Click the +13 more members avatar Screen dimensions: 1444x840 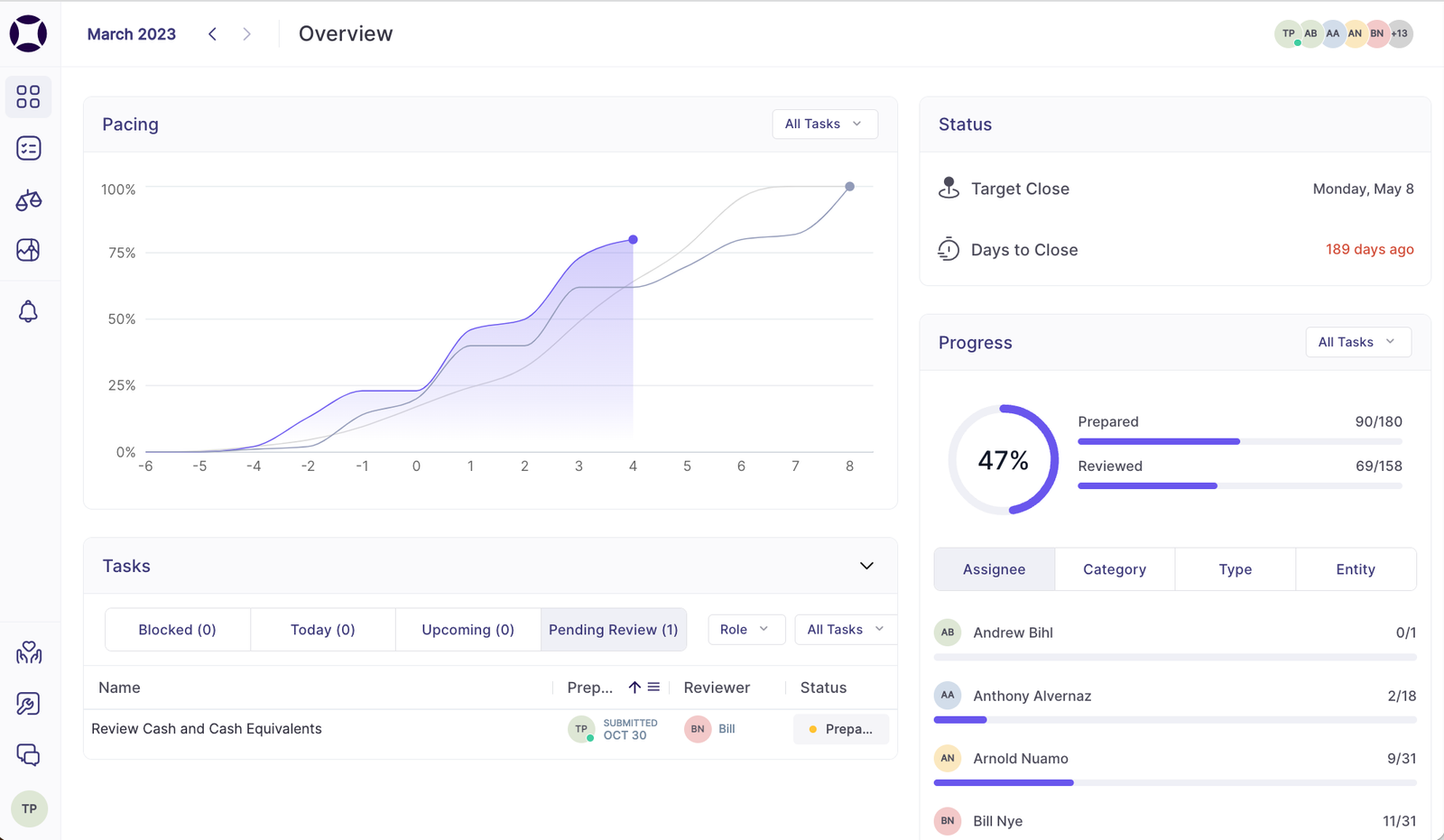click(x=1400, y=33)
